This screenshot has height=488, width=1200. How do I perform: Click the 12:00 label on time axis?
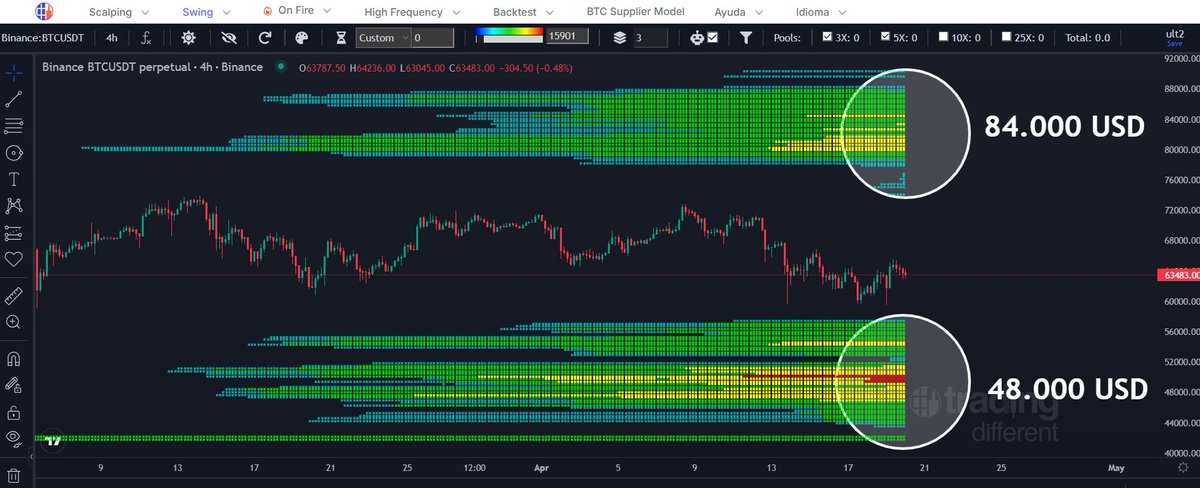click(476, 467)
